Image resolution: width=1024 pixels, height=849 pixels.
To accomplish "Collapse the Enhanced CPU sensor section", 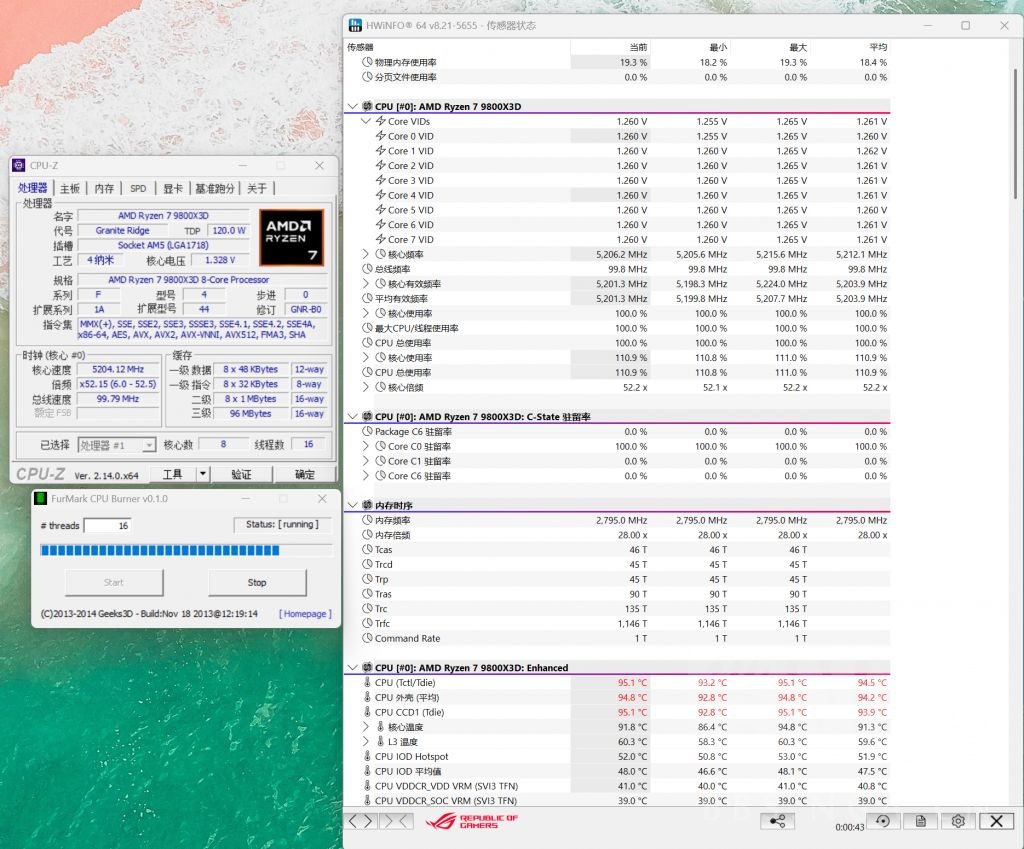I will point(352,667).
